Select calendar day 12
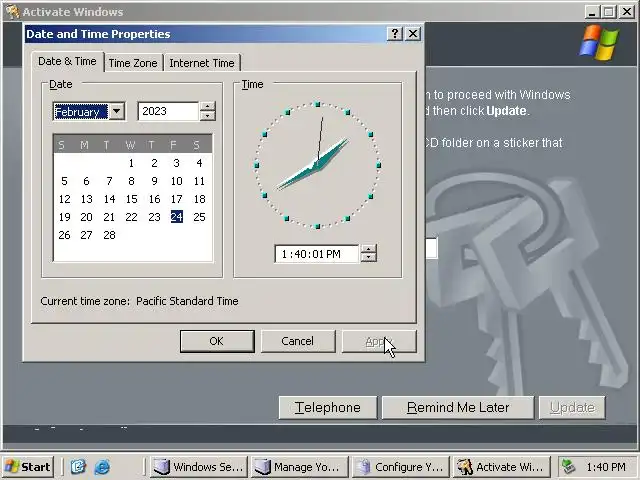Viewport: 640px width, 480px height. [x=64, y=199]
